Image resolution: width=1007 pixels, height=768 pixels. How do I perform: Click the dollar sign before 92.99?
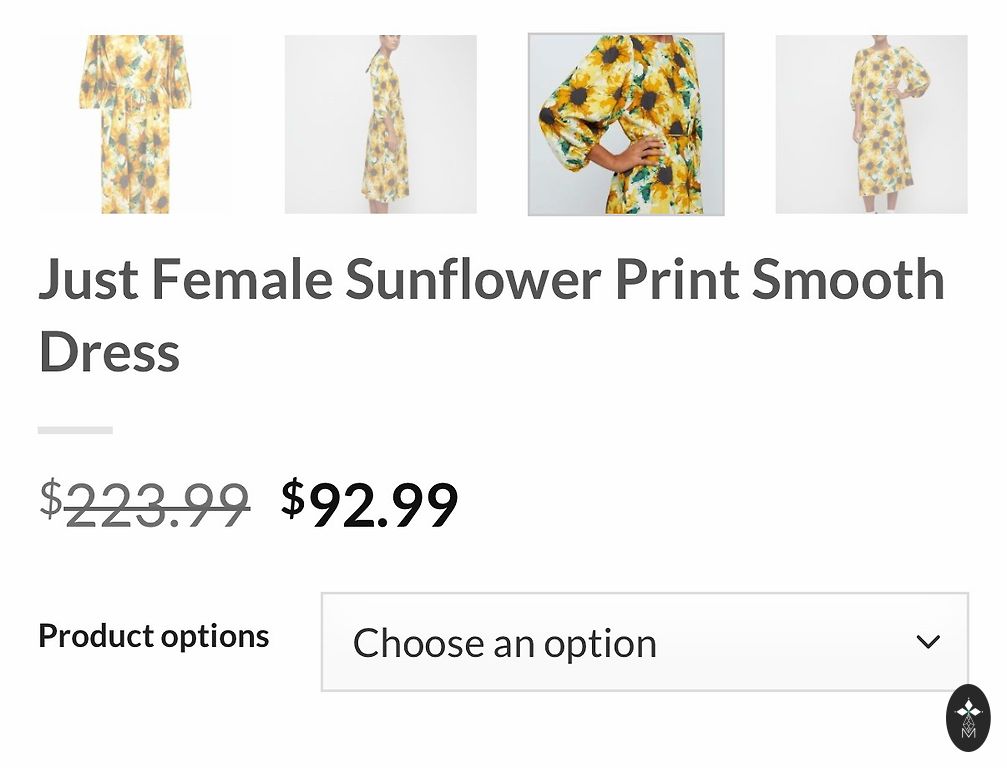point(292,497)
